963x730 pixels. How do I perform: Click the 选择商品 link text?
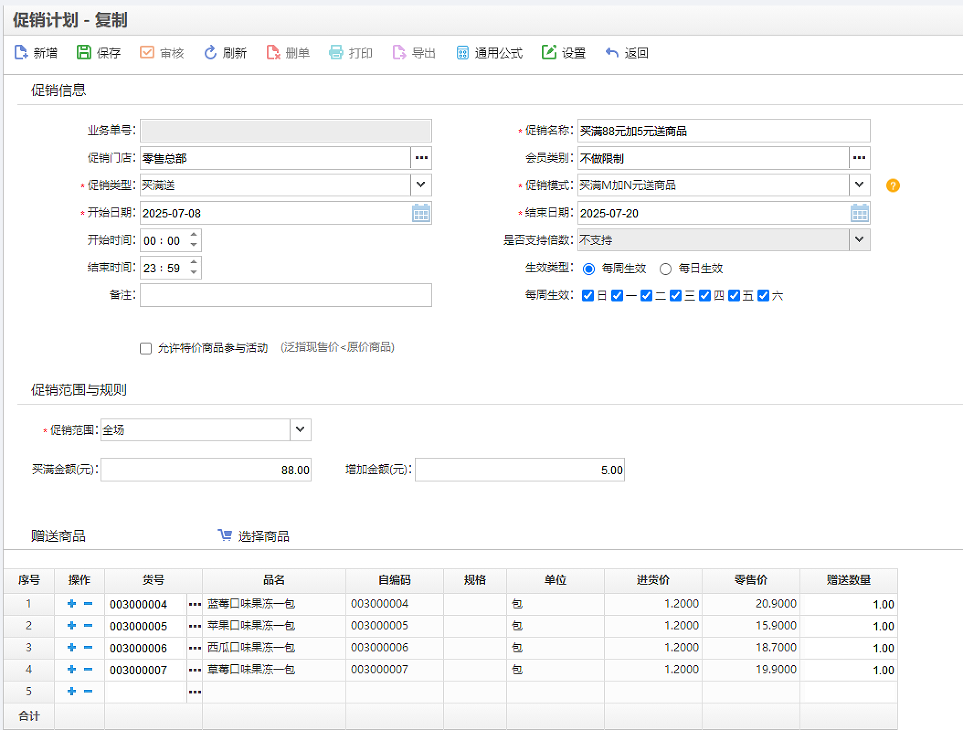coord(263,537)
